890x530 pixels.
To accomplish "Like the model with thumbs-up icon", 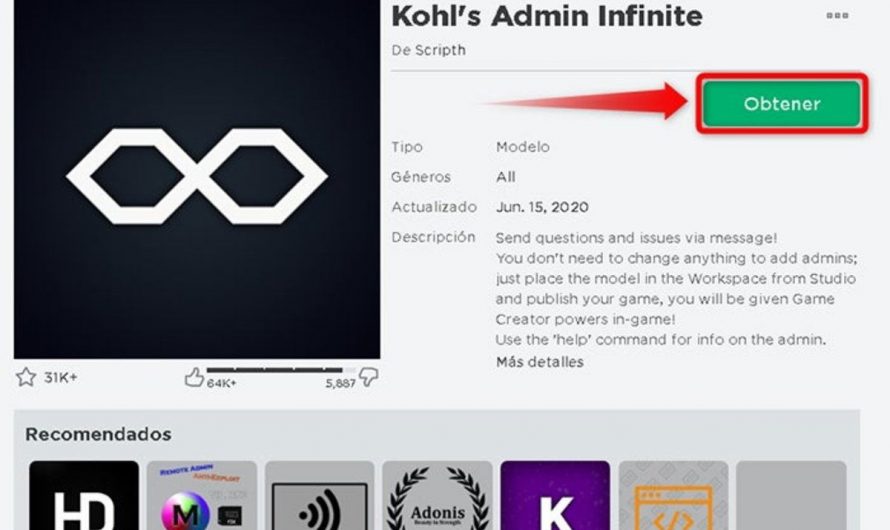I will pos(194,377).
